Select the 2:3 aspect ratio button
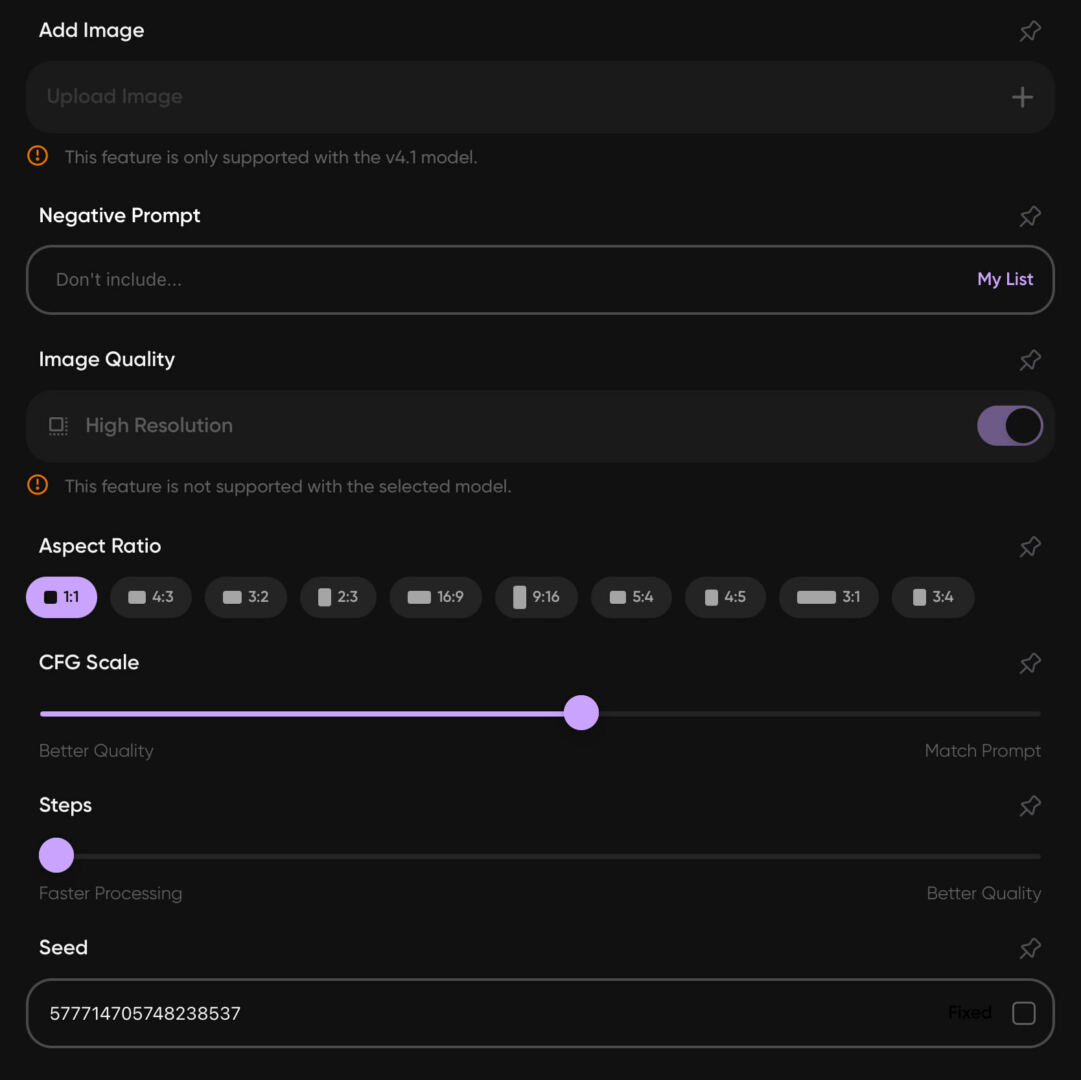This screenshot has width=1081, height=1080. (x=338, y=597)
